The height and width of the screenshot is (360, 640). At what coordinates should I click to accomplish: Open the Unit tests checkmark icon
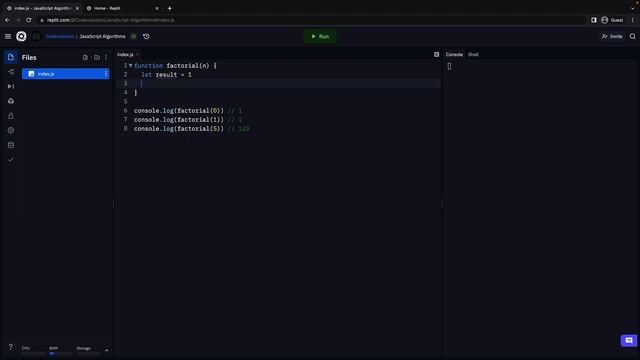pyautogui.click(x=11, y=160)
